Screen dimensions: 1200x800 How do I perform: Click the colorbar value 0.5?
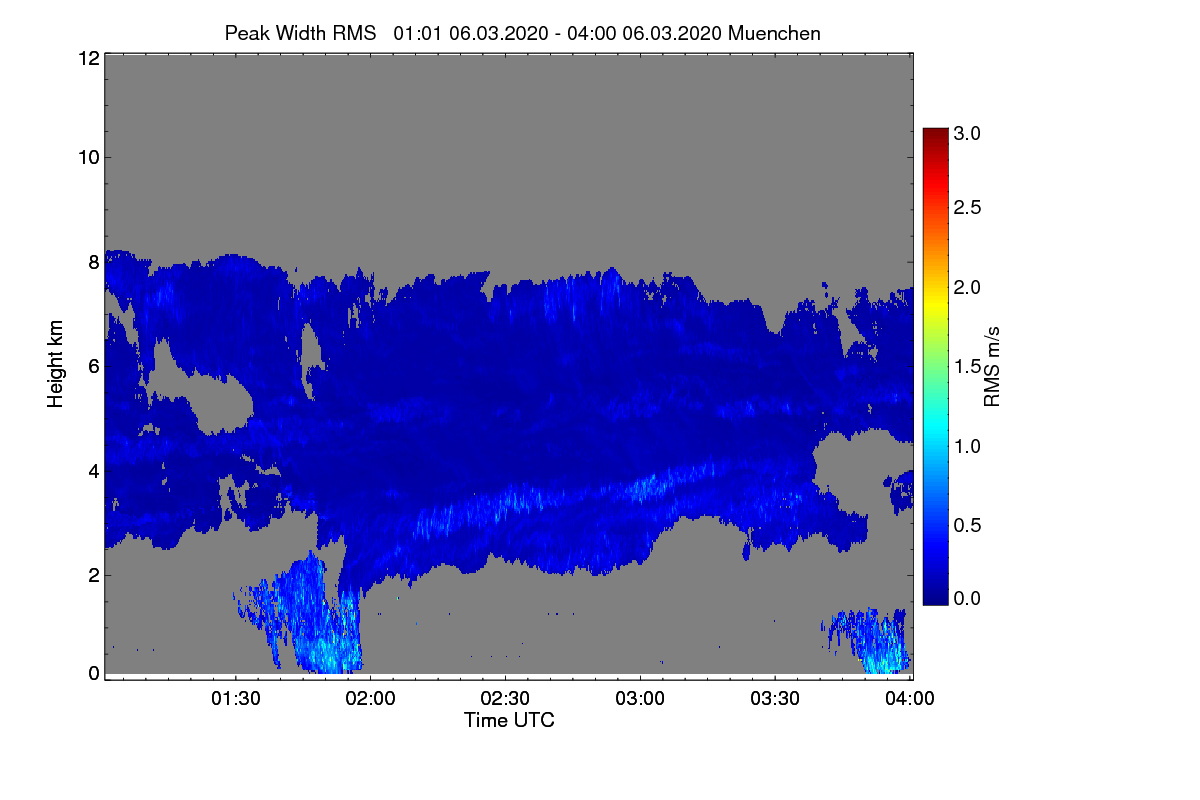[967, 525]
